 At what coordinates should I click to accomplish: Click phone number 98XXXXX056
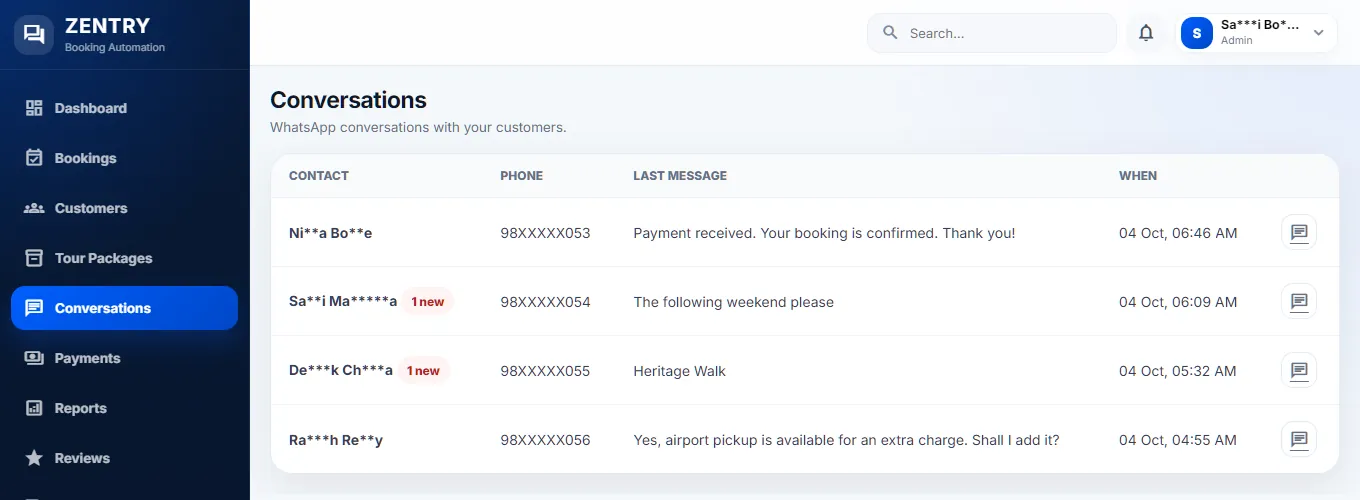[x=545, y=439]
